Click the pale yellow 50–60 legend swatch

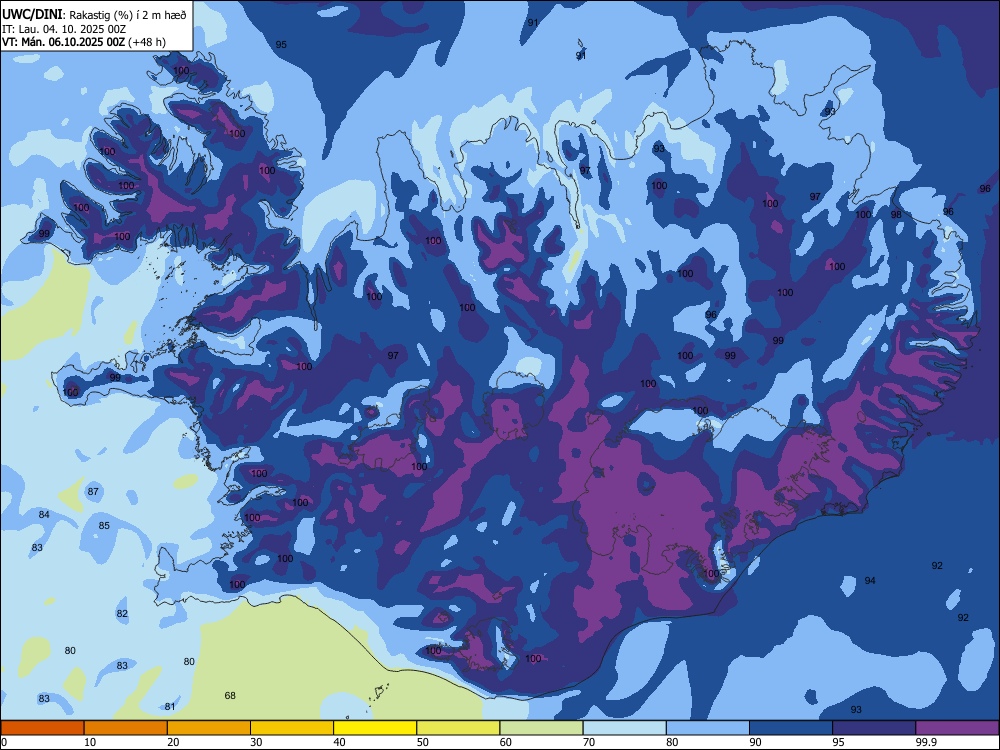pos(458,728)
